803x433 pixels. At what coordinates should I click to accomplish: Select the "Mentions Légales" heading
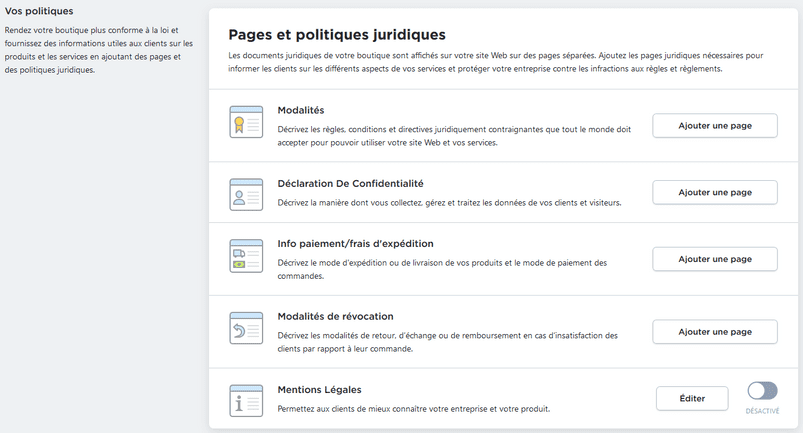[320, 389]
